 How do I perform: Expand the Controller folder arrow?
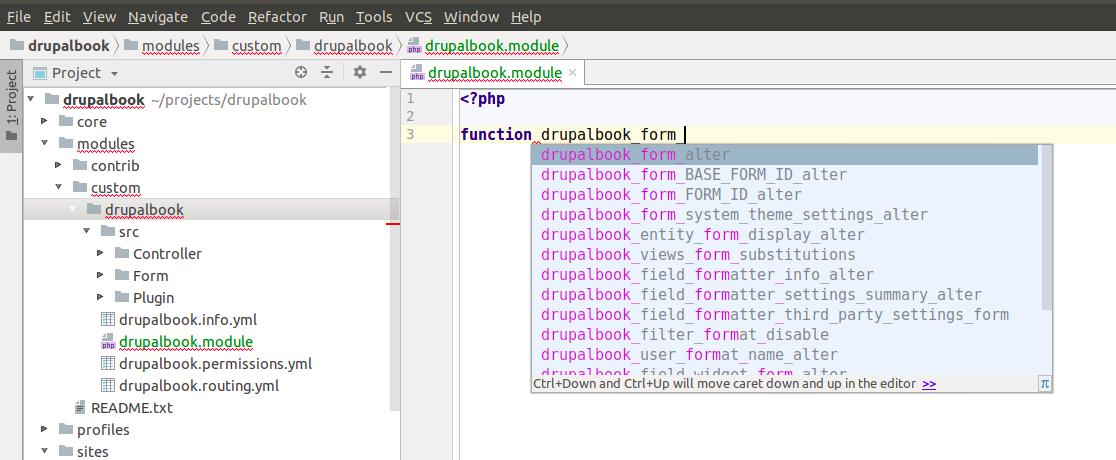click(x=100, y=253)
